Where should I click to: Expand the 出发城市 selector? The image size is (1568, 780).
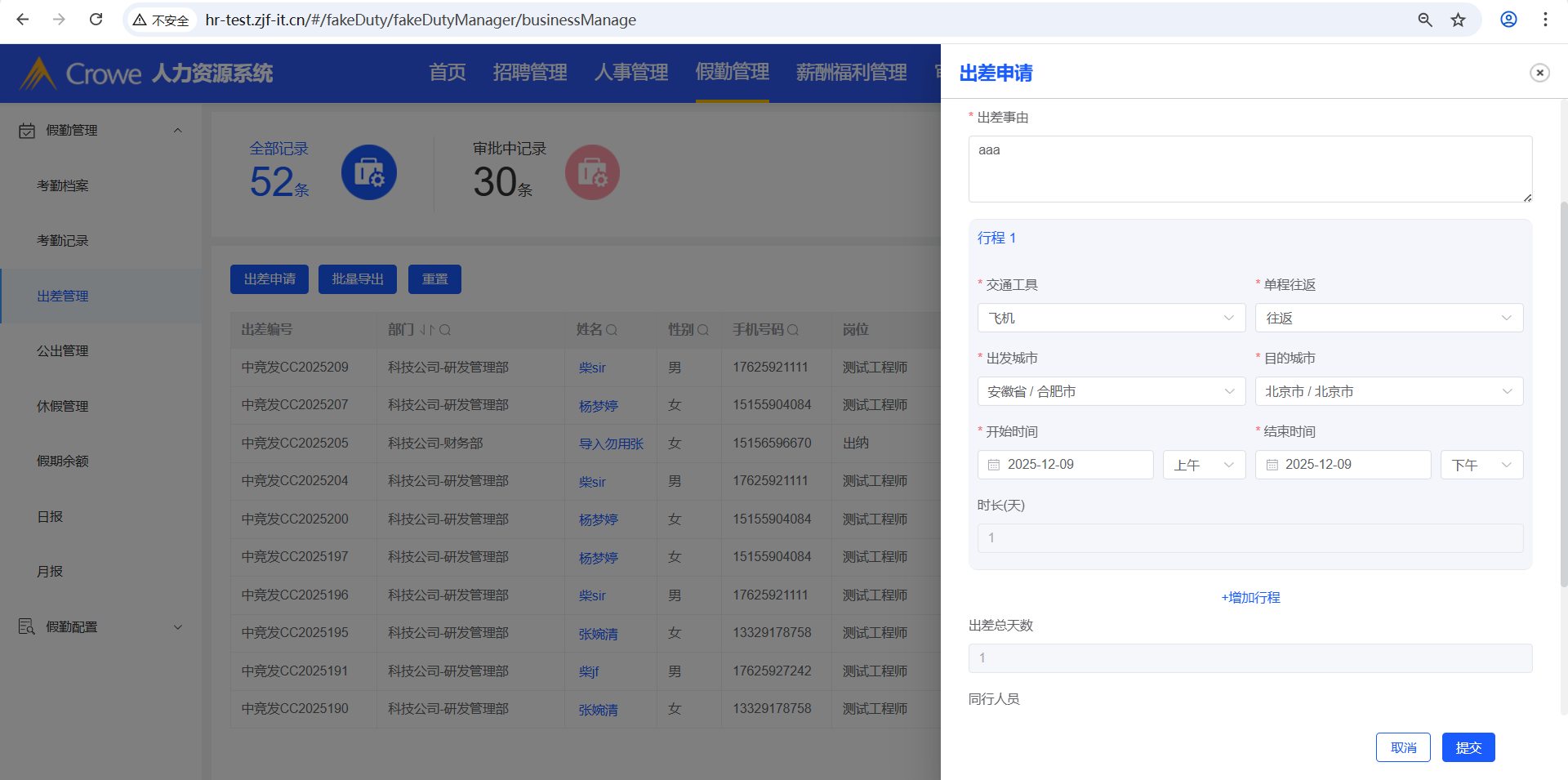[1111, 391]
